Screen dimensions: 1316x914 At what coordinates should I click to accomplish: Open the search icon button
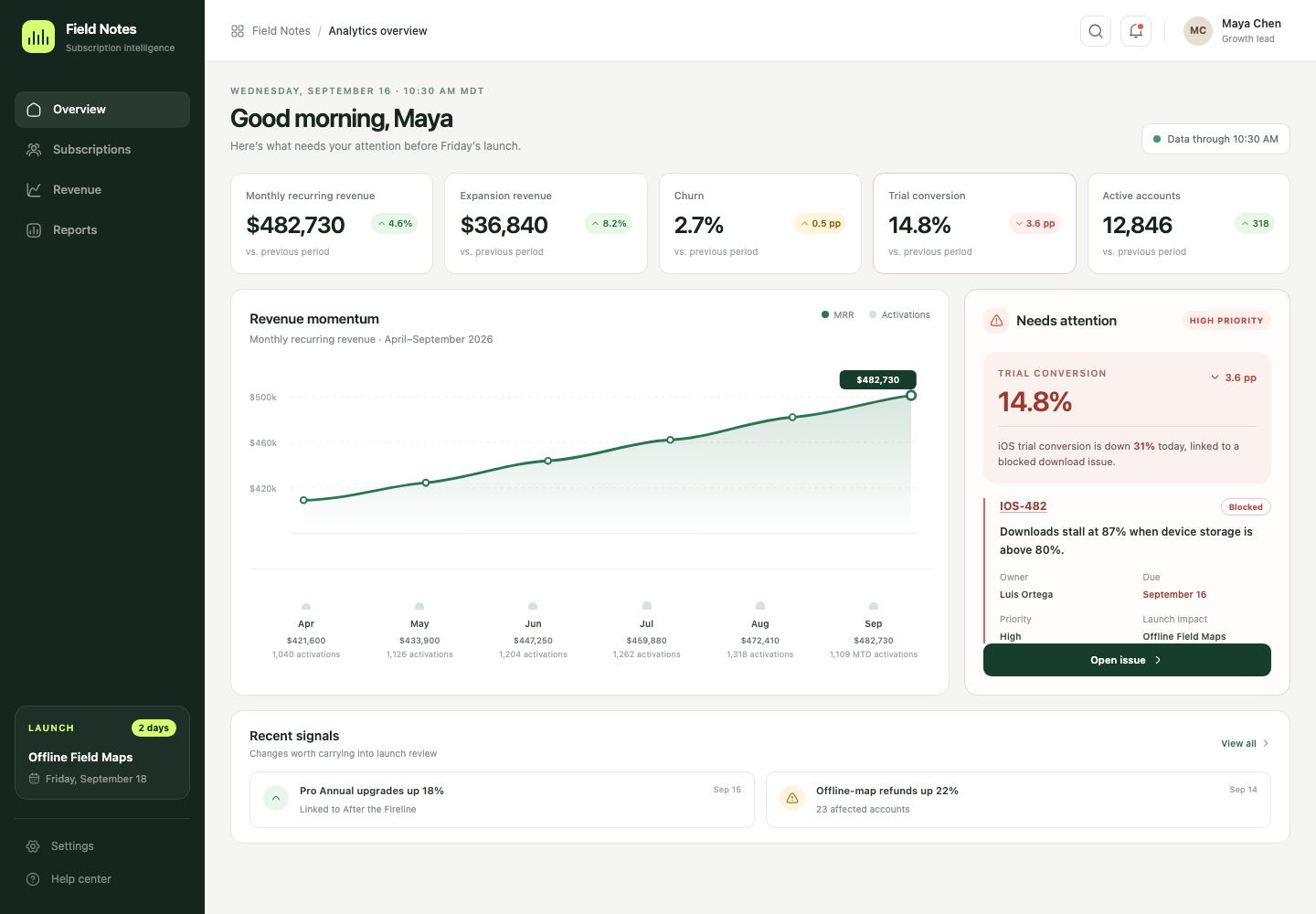[1096, 31]
